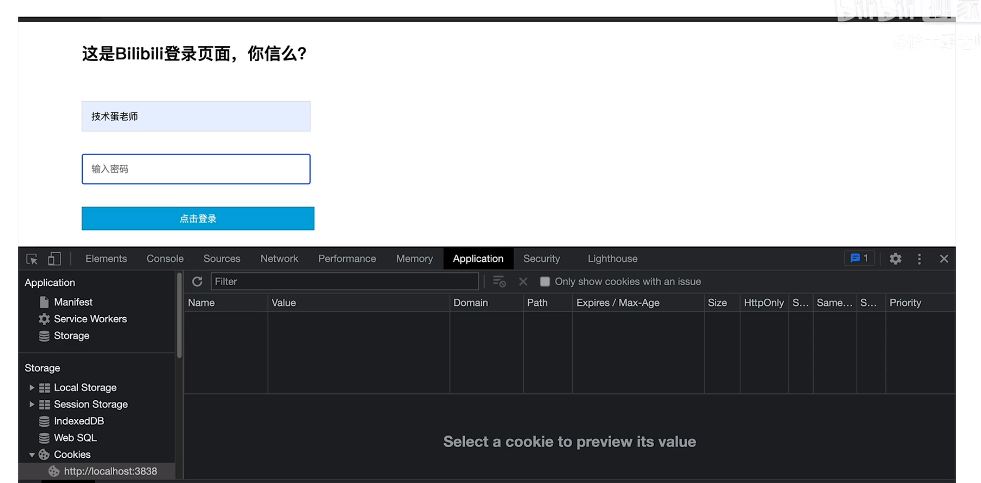Select http://localhost:3838 under Cookies
This screenshot has width=981, height=483.
pos(110,471)
